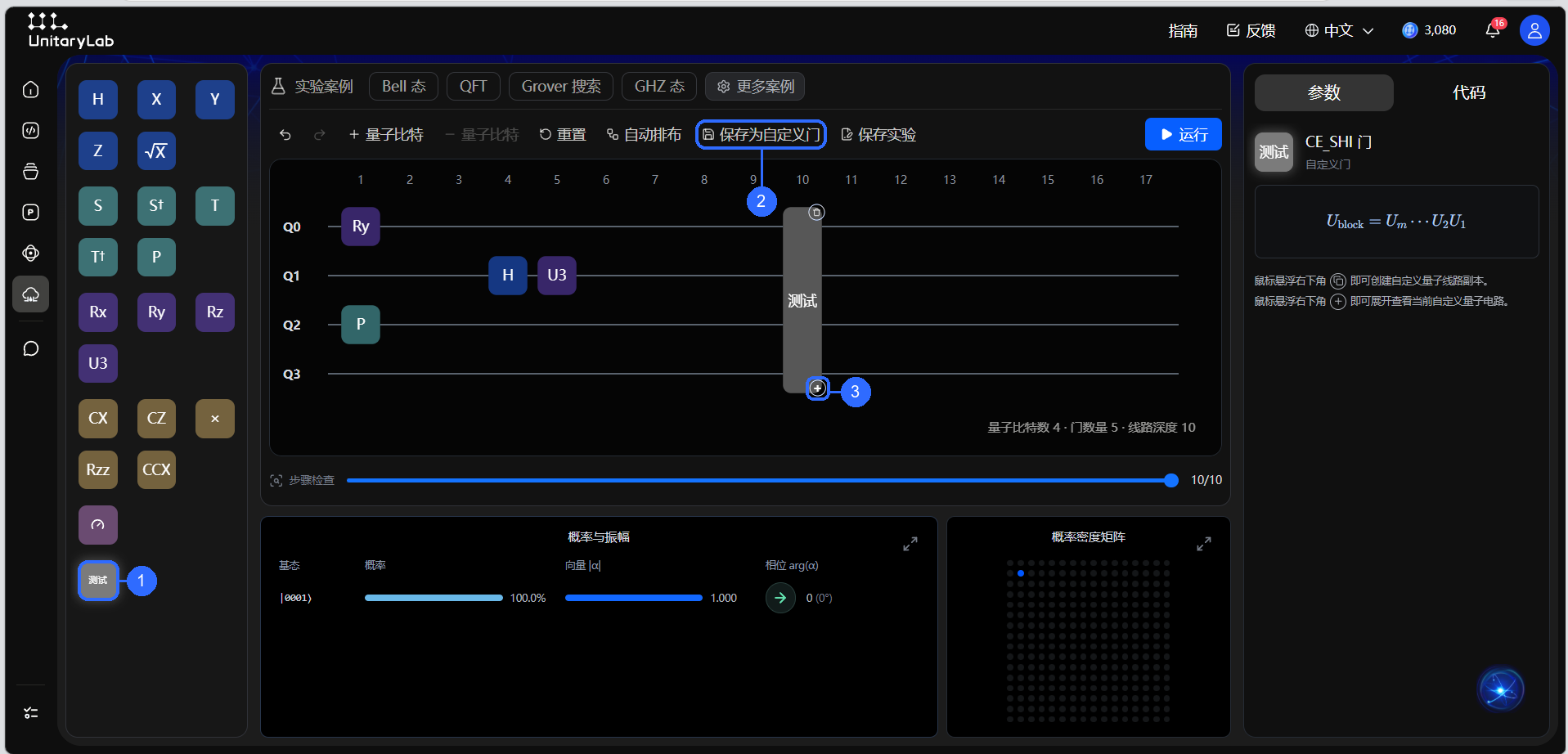
Task: Select the custom 测试 gate in palette
Action: click(98, 581)
